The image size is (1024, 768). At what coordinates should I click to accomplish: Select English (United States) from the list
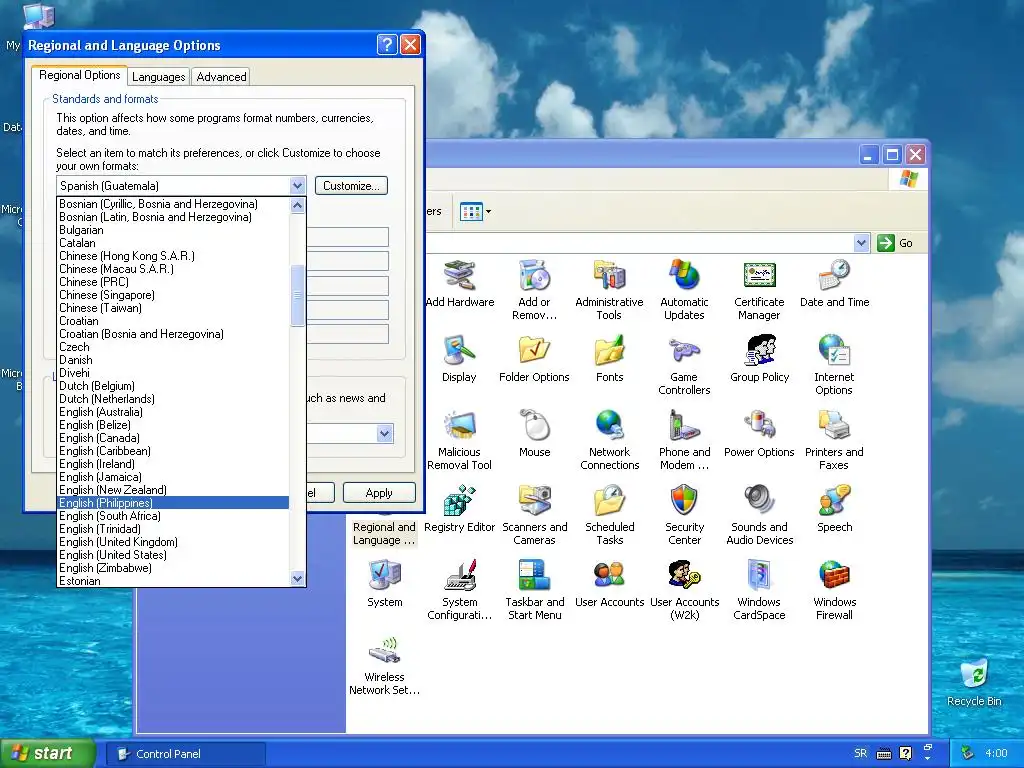click(x=173, y=555)
